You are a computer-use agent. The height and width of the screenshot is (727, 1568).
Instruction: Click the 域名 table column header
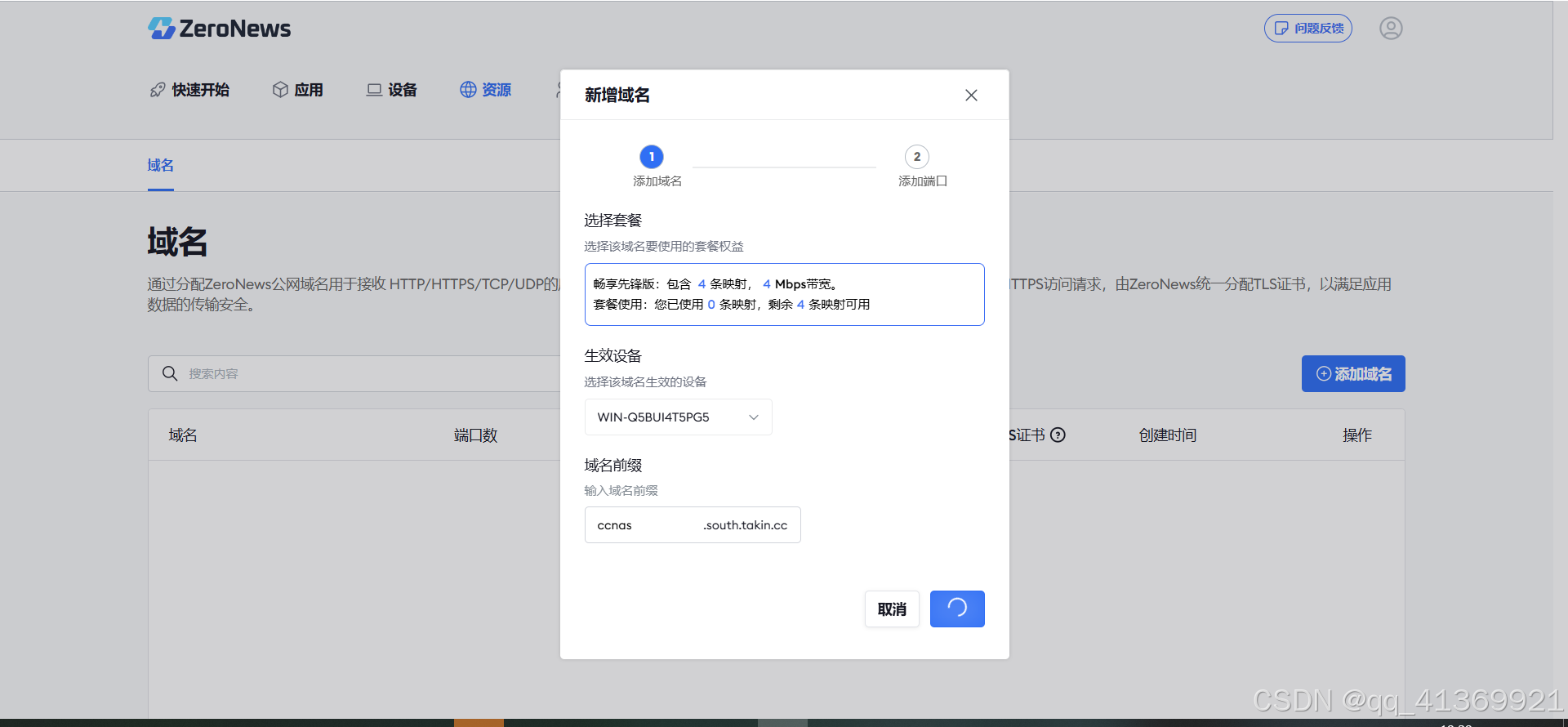pyautogui.click(x=183, y=435)
